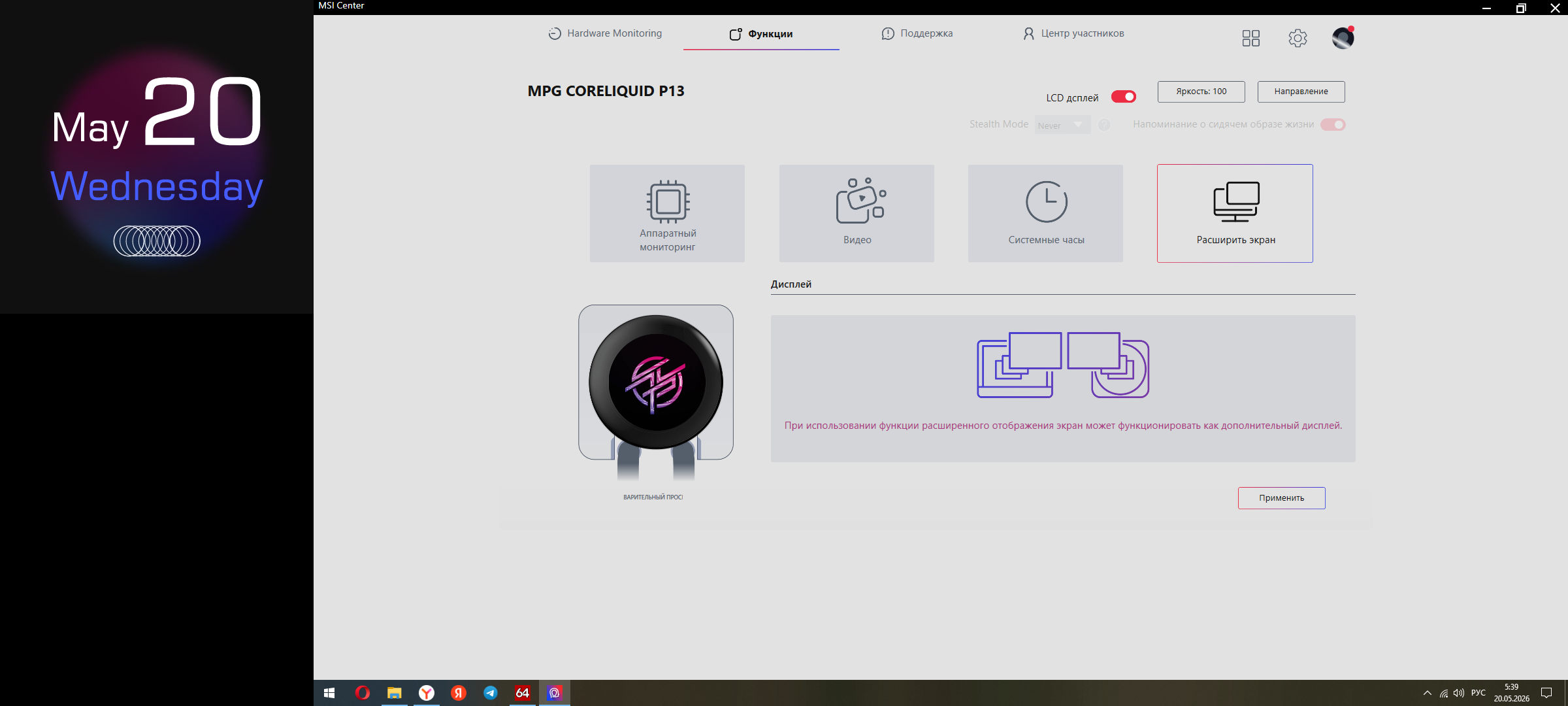This screenshot has height=706, width=1568.
Task: Click the Stealth Mode help question mark
Action: pyautogui.click(x=1104, y=125)
